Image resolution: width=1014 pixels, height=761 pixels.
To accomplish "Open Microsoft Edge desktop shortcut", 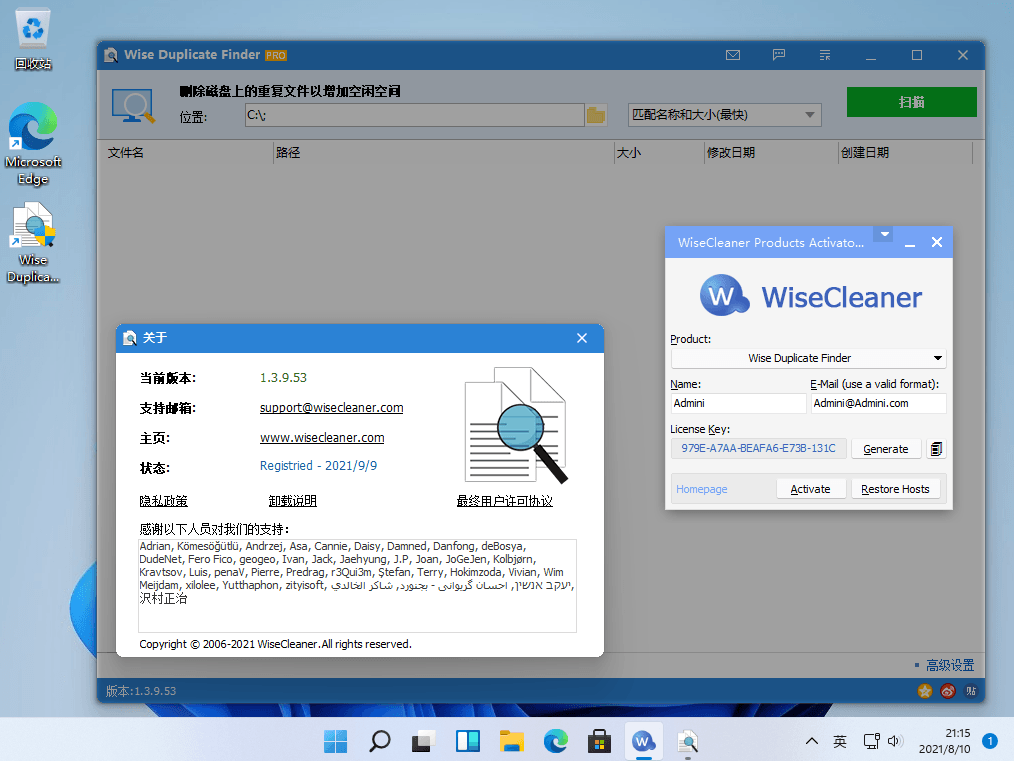I will point(33,144).
